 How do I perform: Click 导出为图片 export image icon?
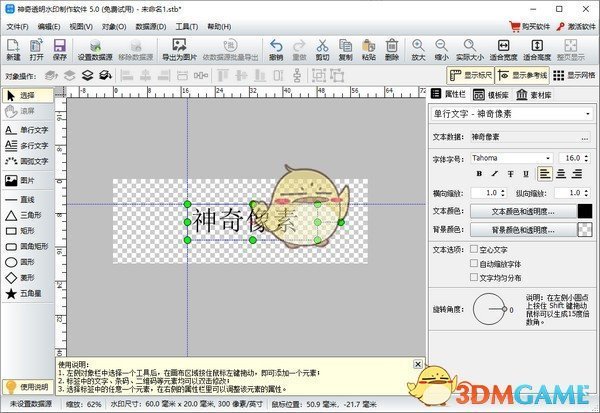[x=179, y=50]
